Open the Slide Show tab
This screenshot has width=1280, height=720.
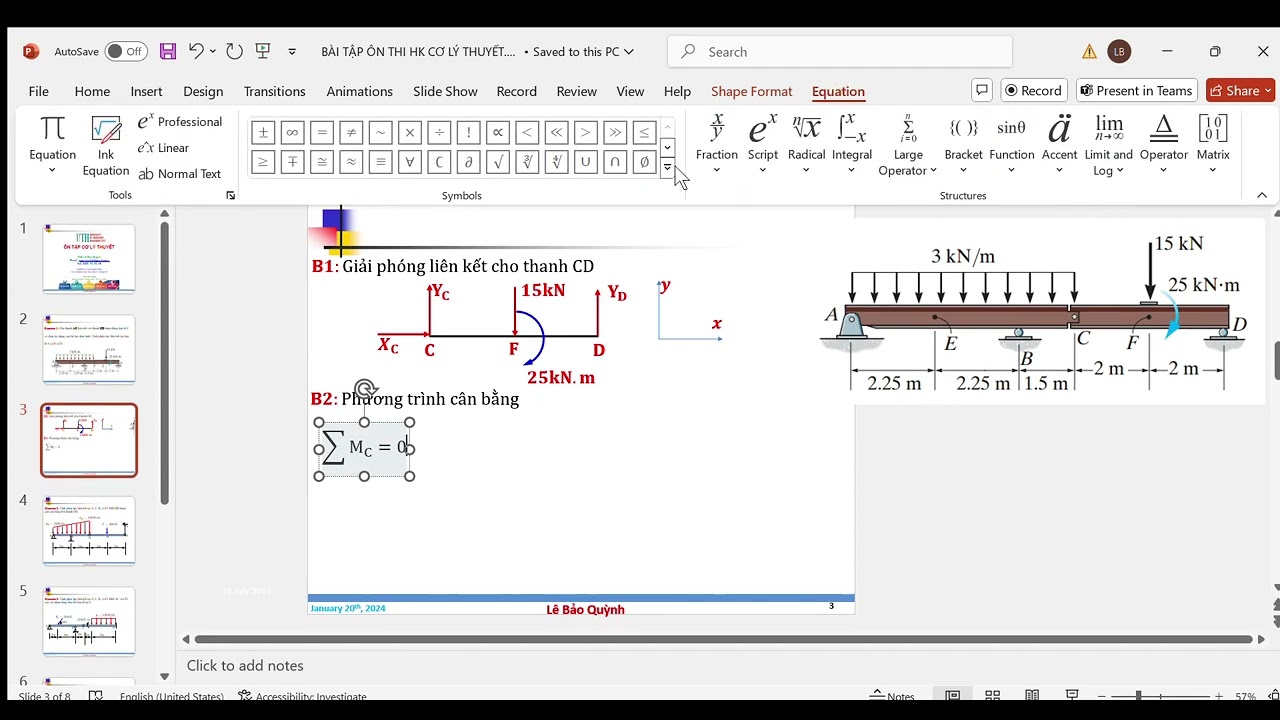point(445,91)
